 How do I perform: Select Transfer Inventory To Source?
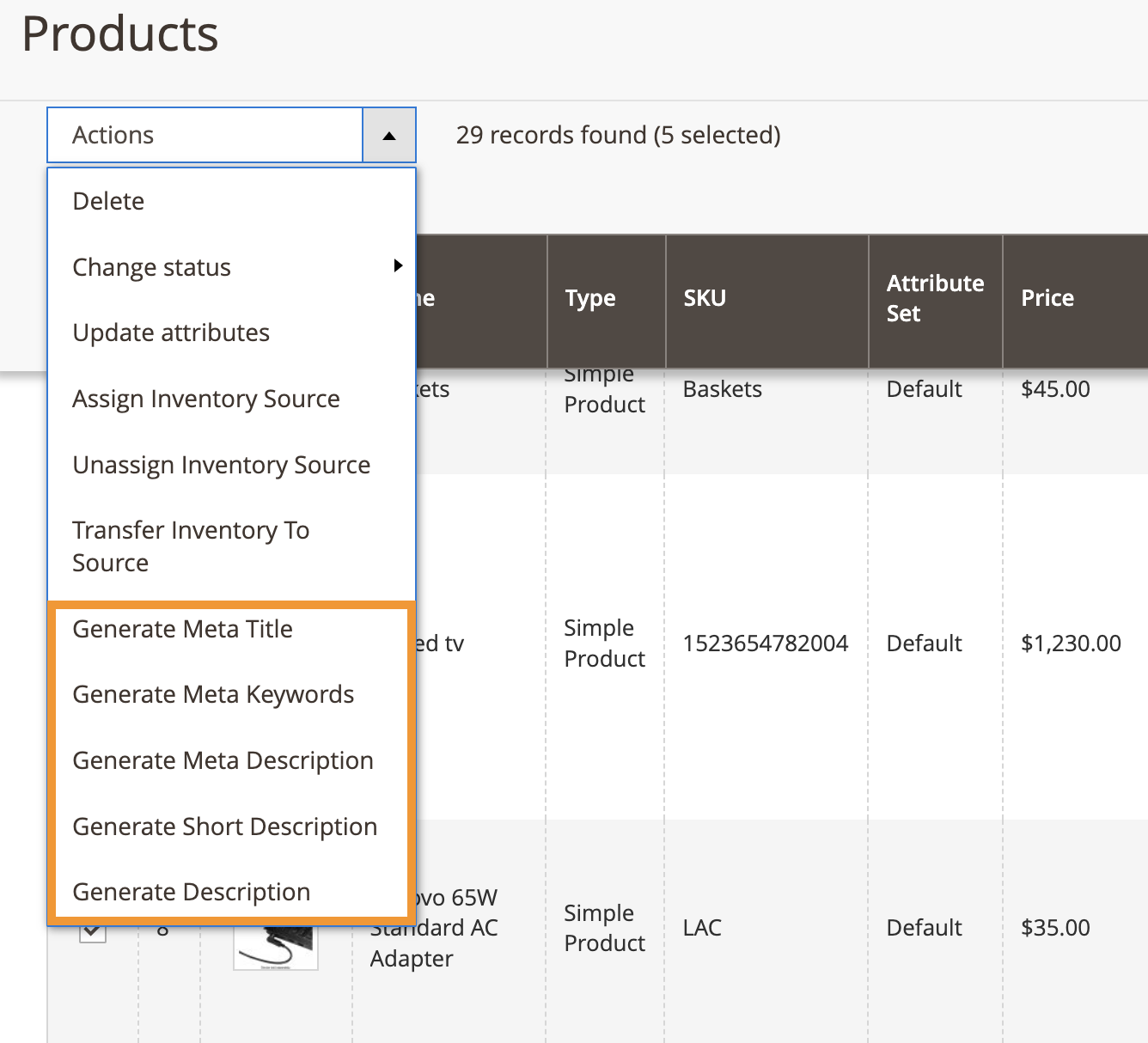[191, 546]
